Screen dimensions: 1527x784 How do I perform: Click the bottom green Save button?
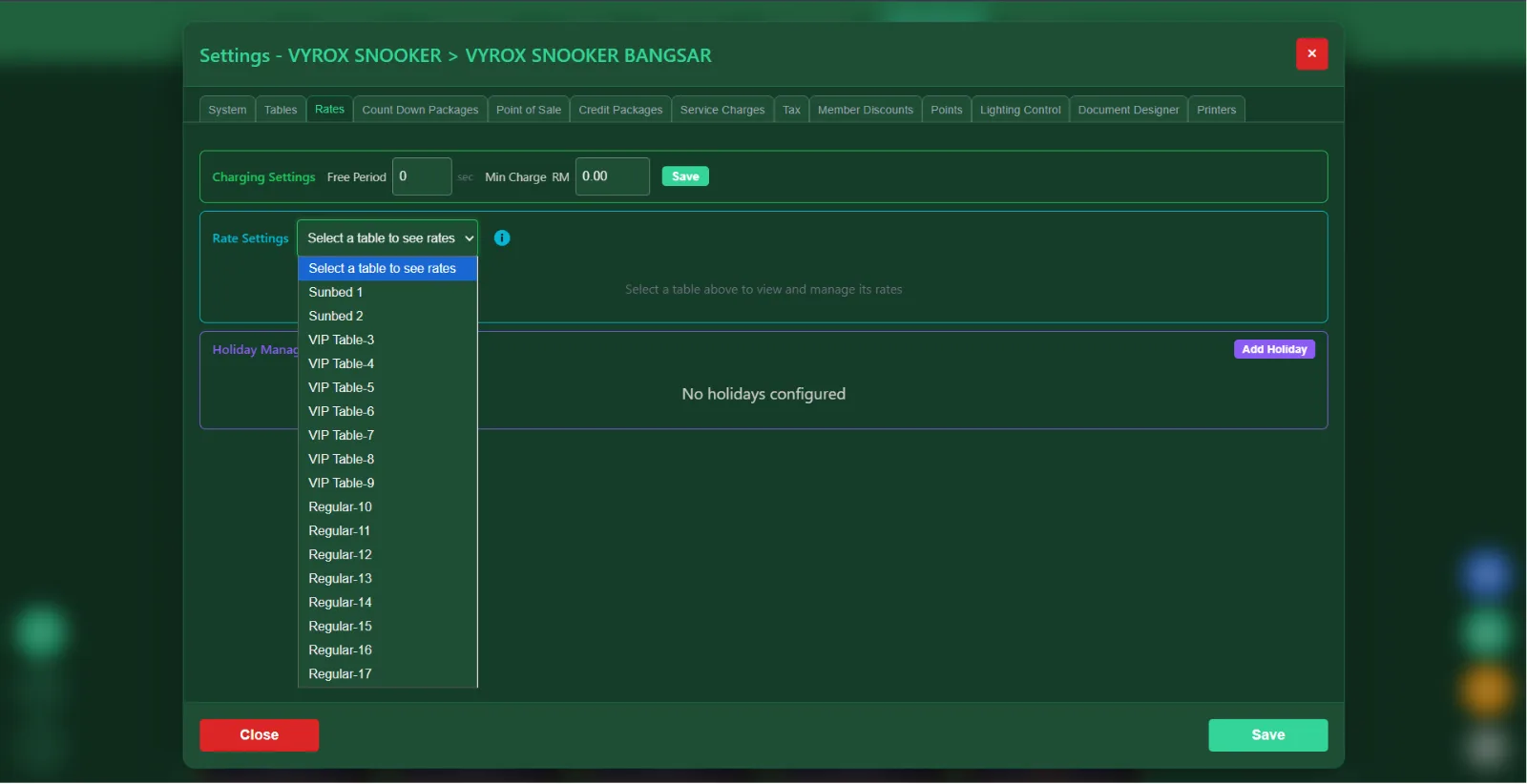(1267, 735)
